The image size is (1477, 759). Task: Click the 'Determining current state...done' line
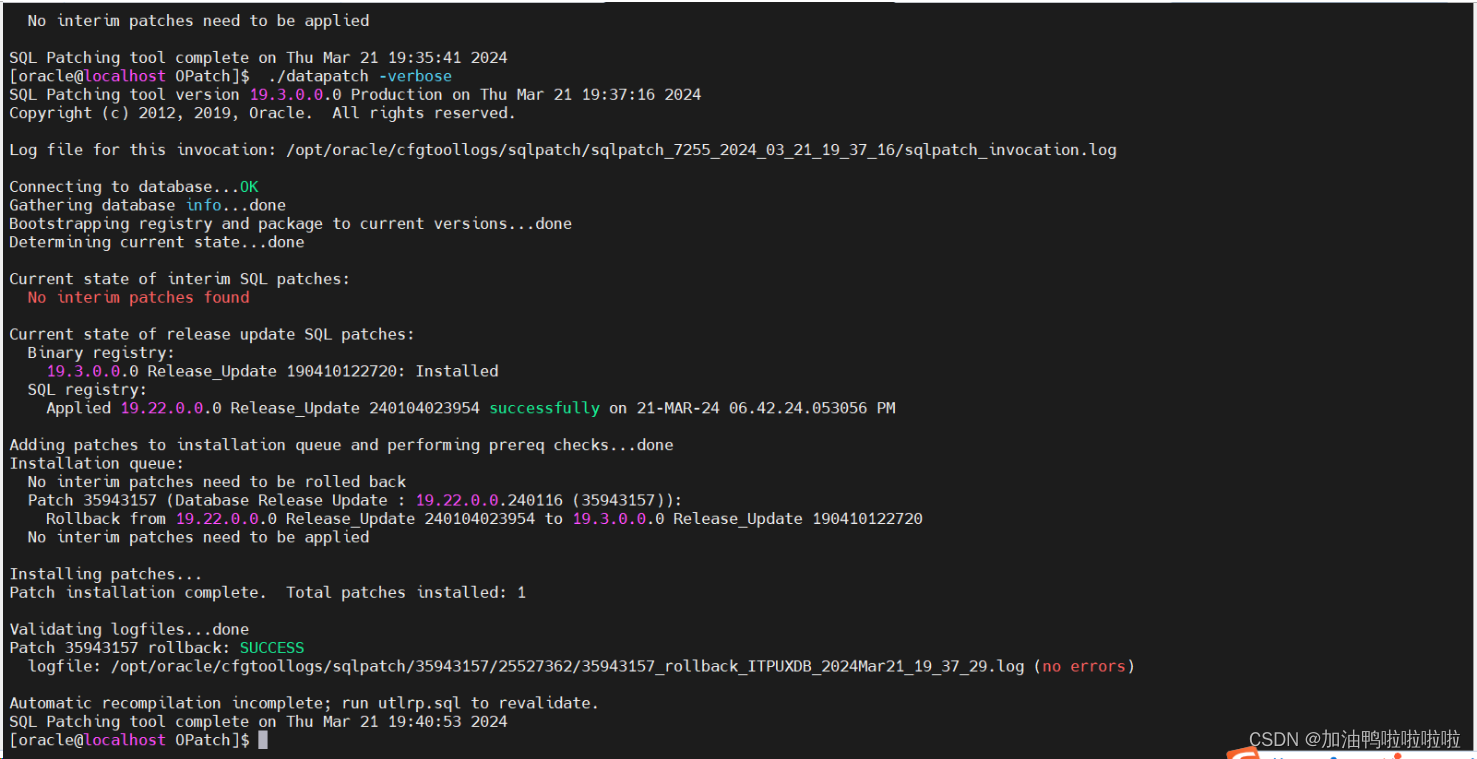156,242
